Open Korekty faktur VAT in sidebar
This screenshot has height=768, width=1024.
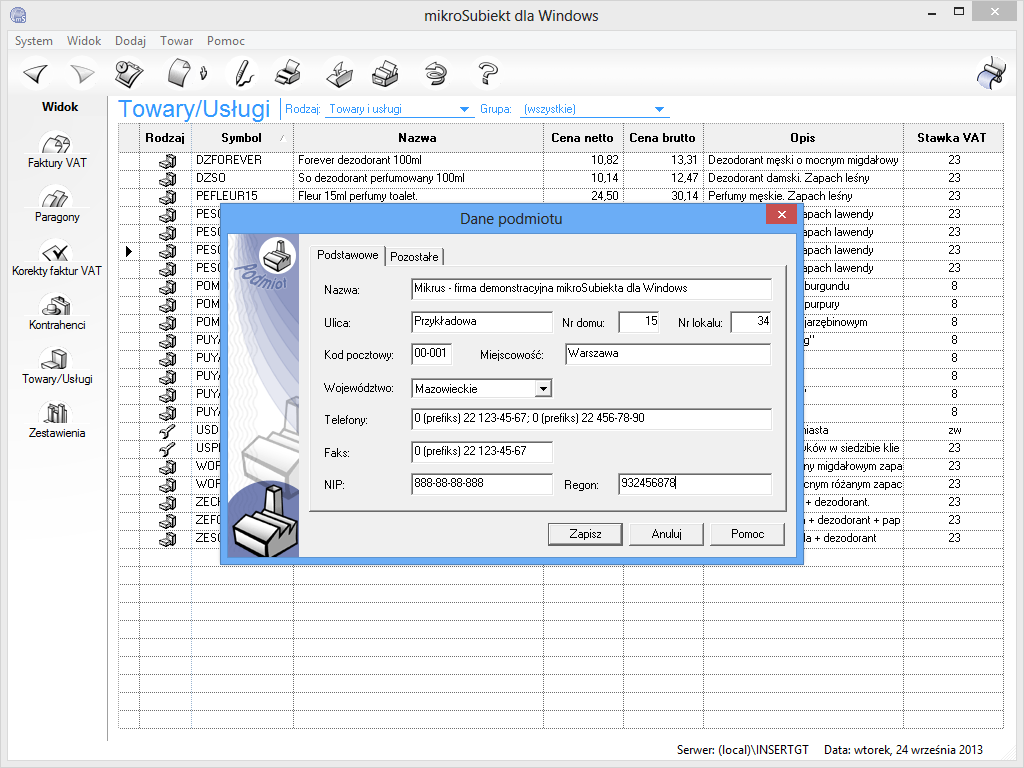[x=57, y=260]
